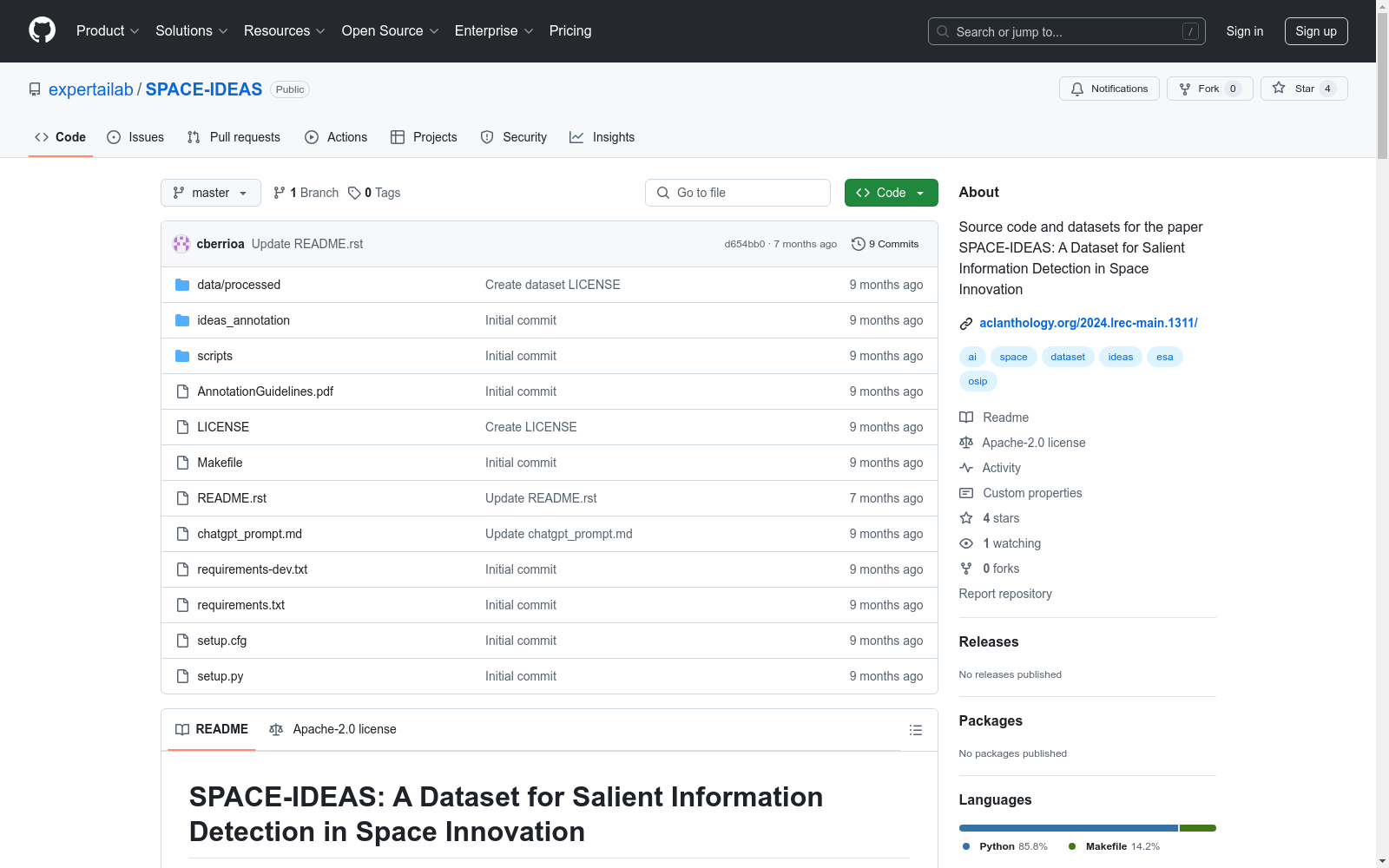
Task: Click the Python language bar segment
Action: point(1069,828)
